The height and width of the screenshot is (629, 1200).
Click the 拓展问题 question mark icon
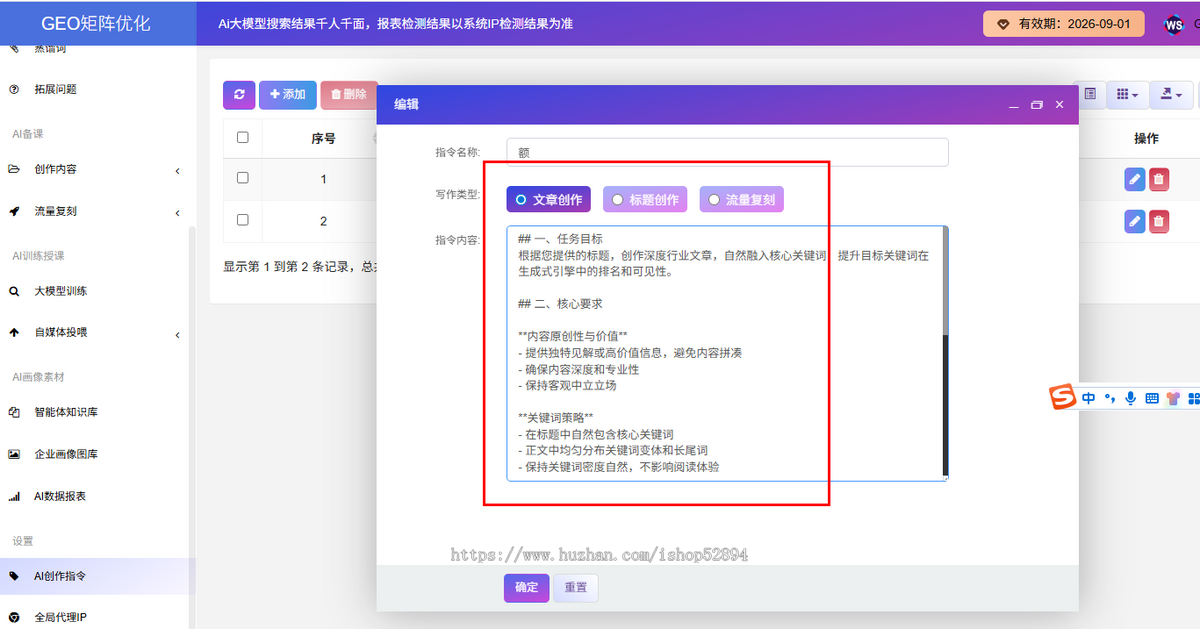point(14,89)
